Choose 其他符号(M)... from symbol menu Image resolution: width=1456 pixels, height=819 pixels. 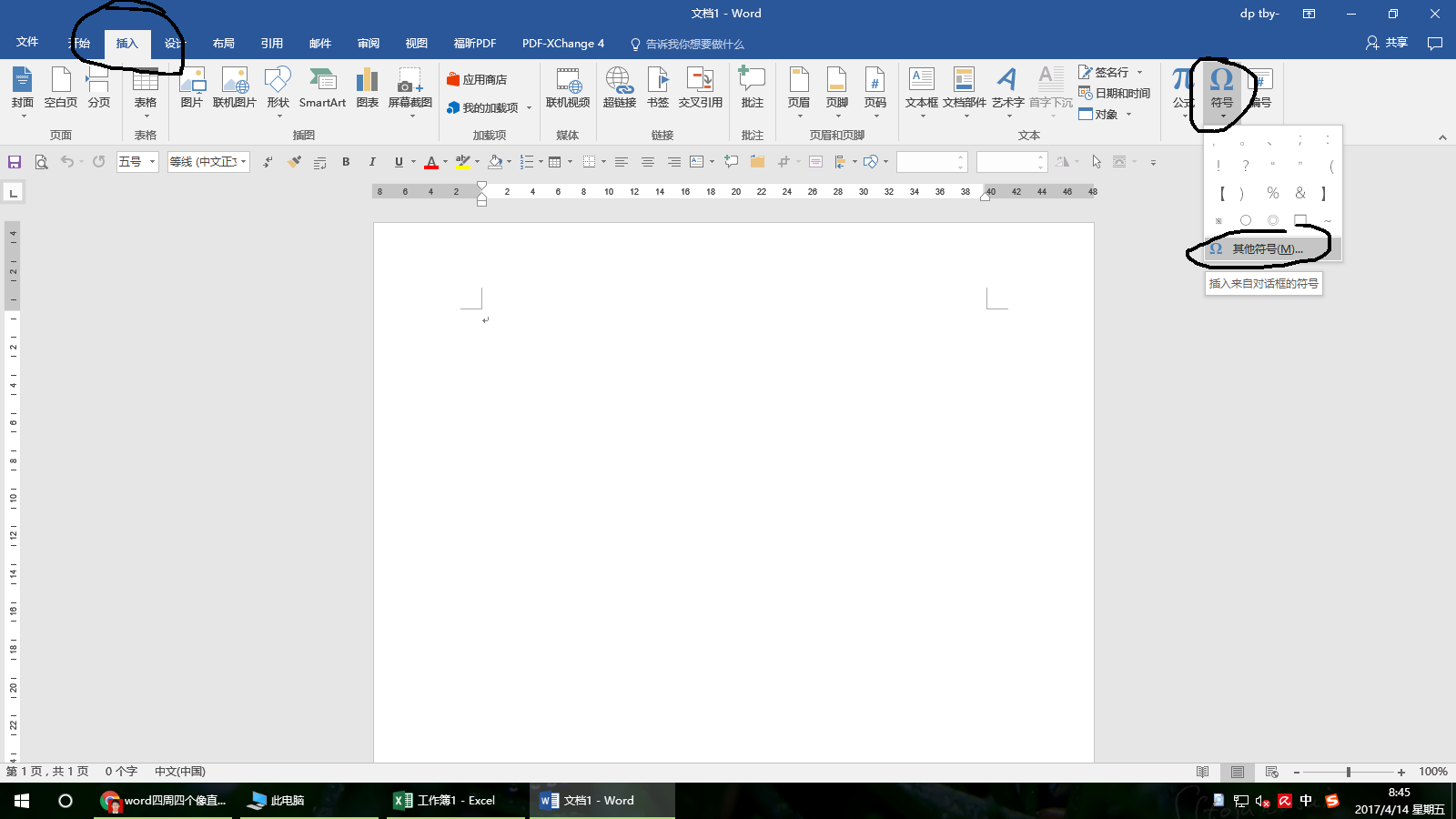click(1272, 249)
